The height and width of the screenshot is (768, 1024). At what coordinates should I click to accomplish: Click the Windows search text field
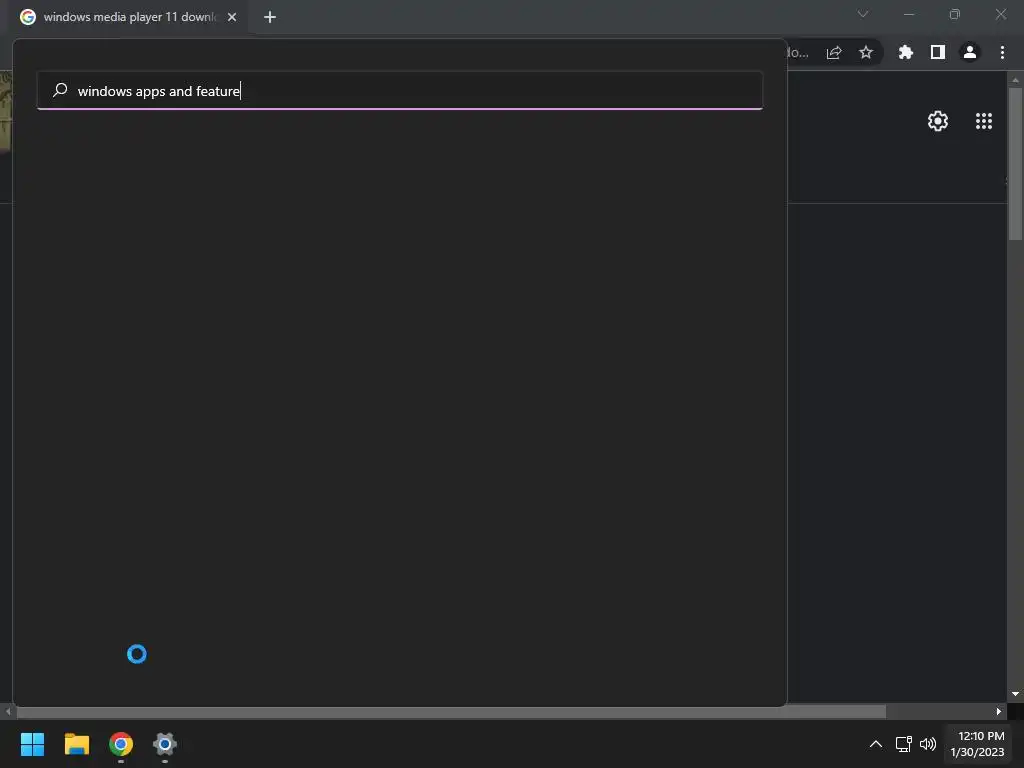(400, 91)
